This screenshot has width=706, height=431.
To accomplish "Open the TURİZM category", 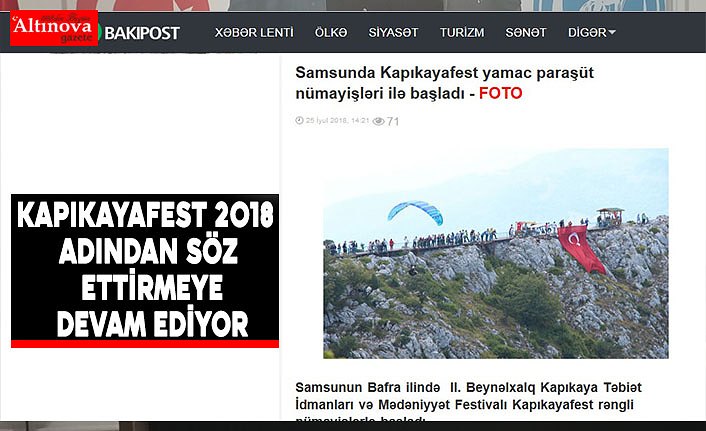I will [x=462, y=32].
